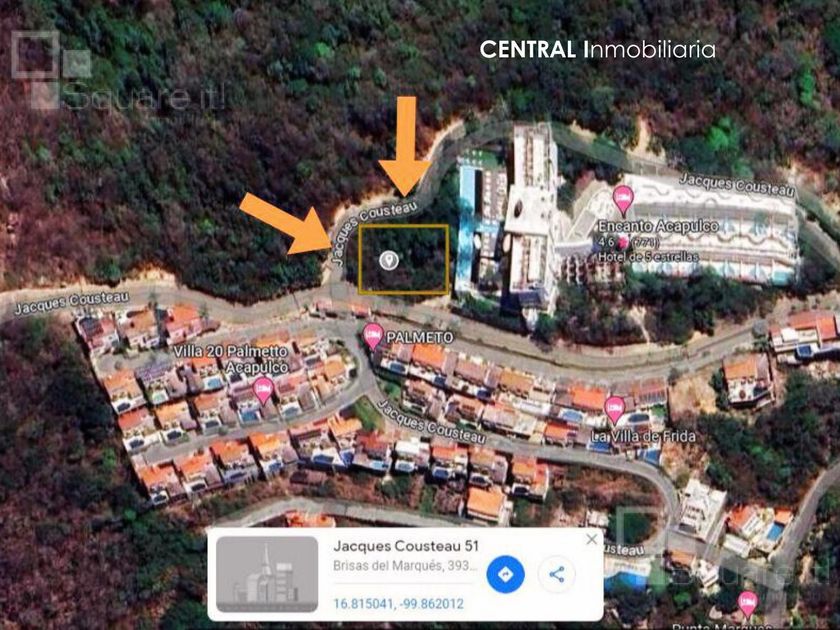Image resolution: width=840 pixels, height=630 pixels.
Task: Click the Villa 20 Palmetto Acapulco label
Action: point(231,359)
